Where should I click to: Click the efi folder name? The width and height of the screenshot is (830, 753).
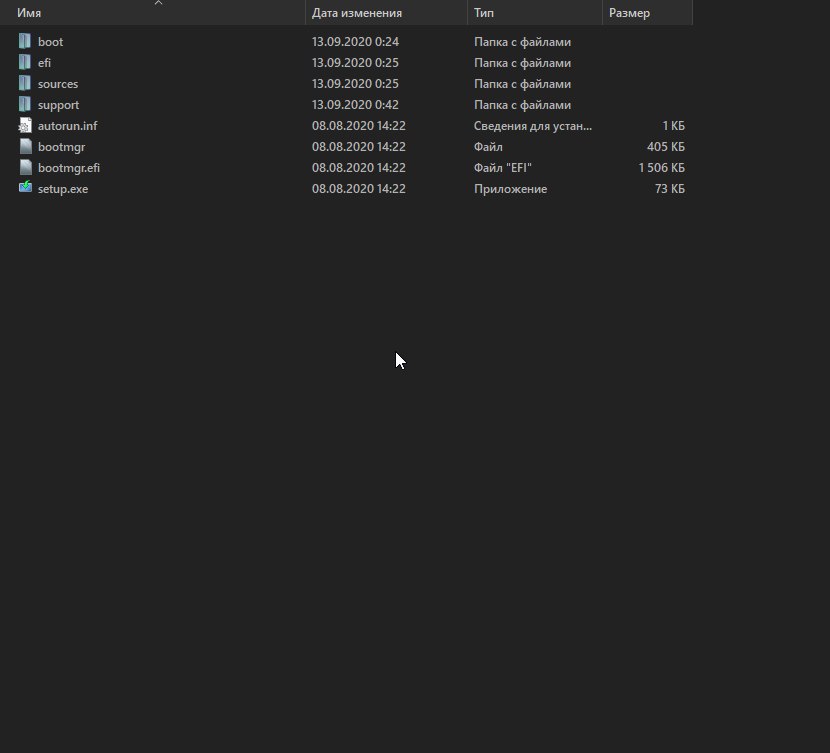click(44, 63)
